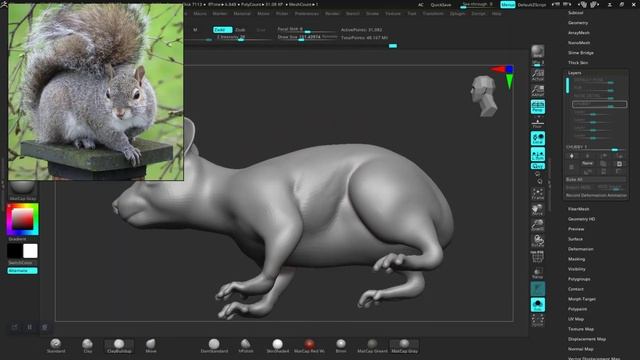Click the Bake All button
Screen dimensions: 640x360
[x=596, y=180]
